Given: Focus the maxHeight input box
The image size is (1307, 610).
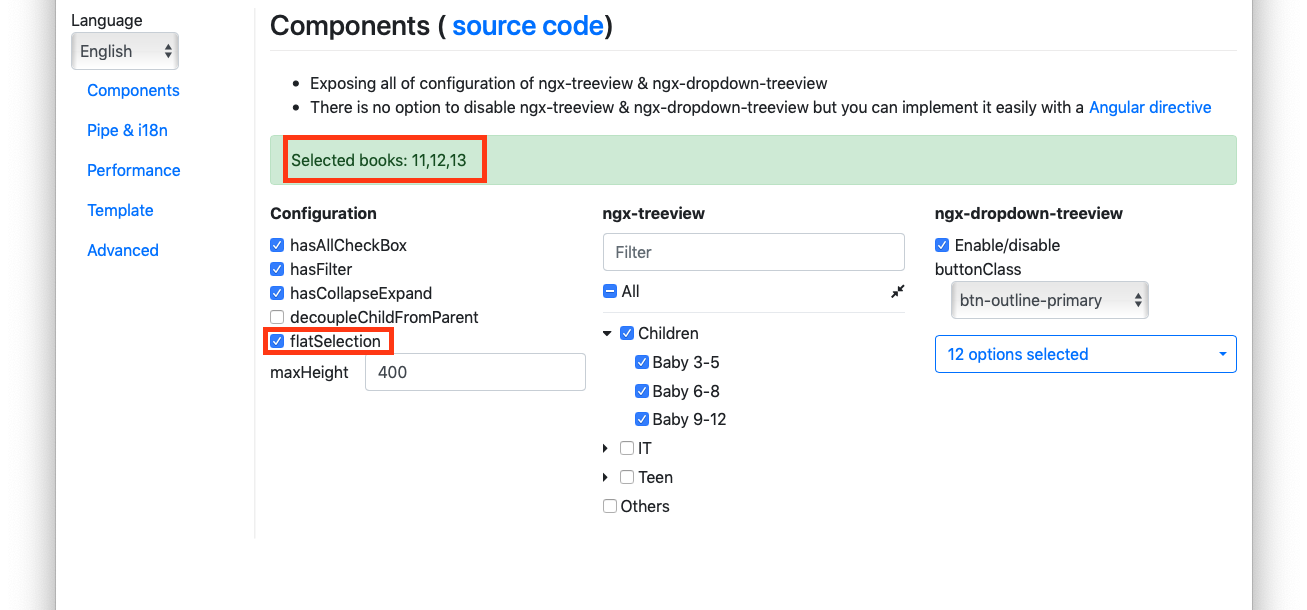Looking at the screenshot, I should click(x=475, y=372).
